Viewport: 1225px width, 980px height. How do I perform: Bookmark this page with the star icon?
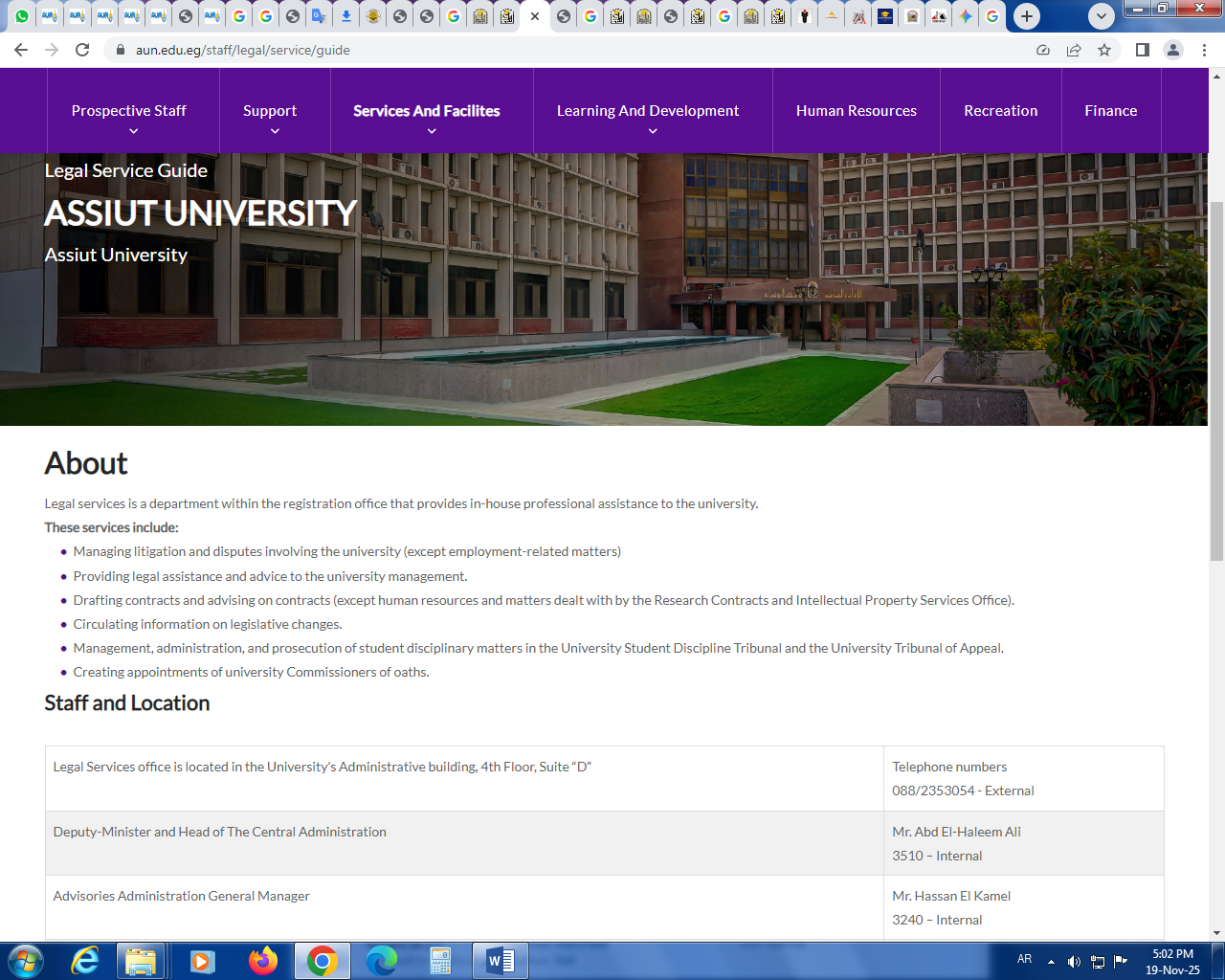[x=1104, y=50]
